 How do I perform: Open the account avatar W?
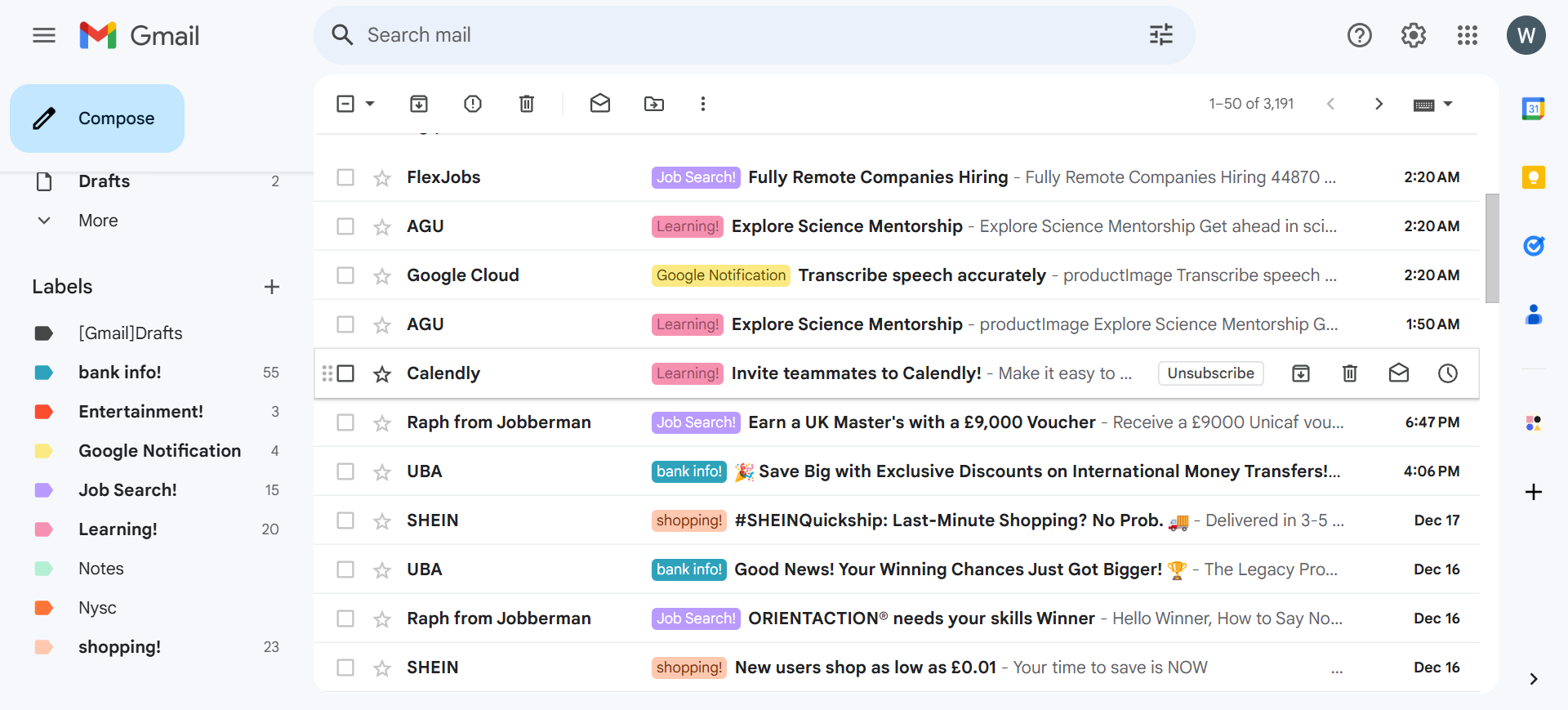(1526, 35)
